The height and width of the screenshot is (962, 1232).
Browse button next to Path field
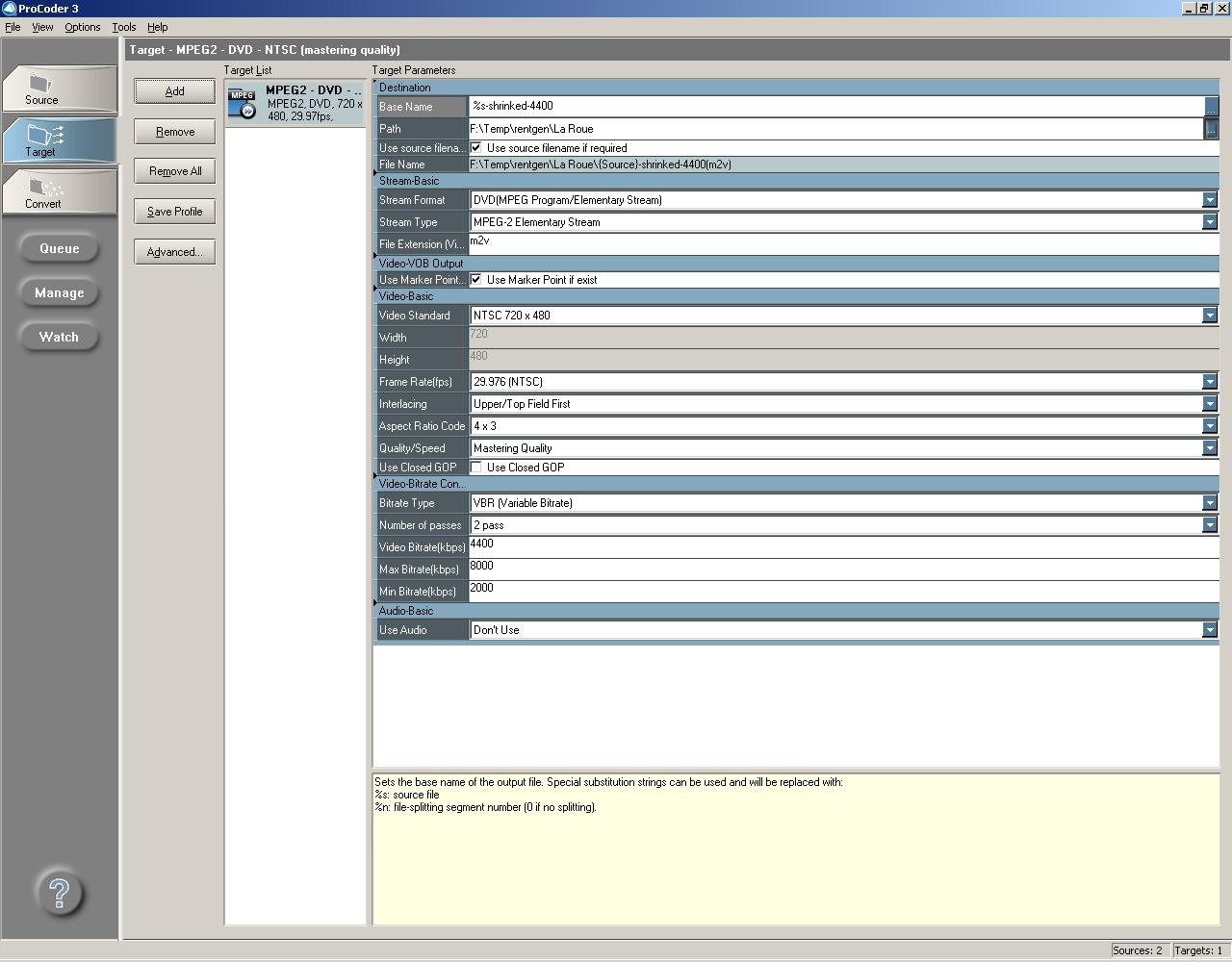click(1211, 128)
